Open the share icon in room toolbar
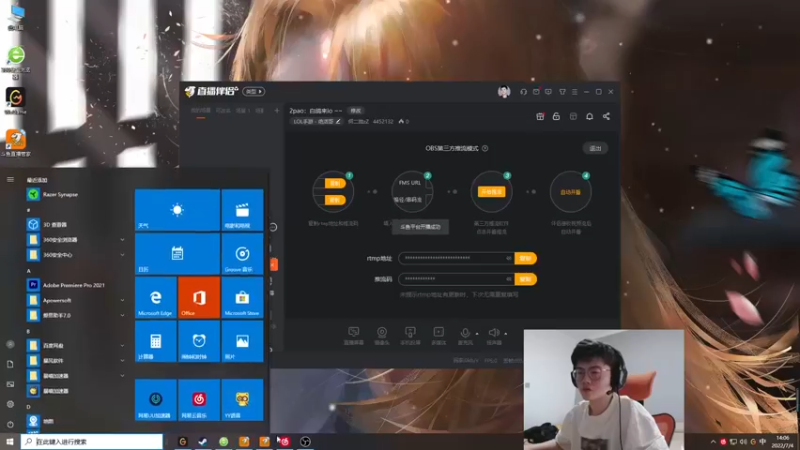Image resolution: width=800 pixels, height=450 pixels. coord(606,116)
